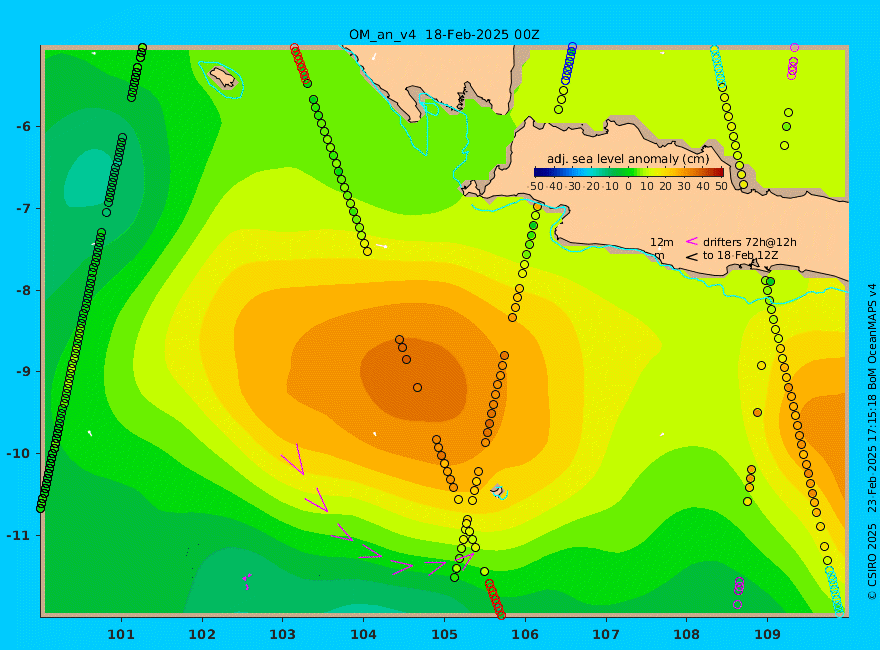Image resolution: width=880 pixels, height=650 pixels.
Task: Click the dark red end of the colorbar
Action: click(718, 172)
